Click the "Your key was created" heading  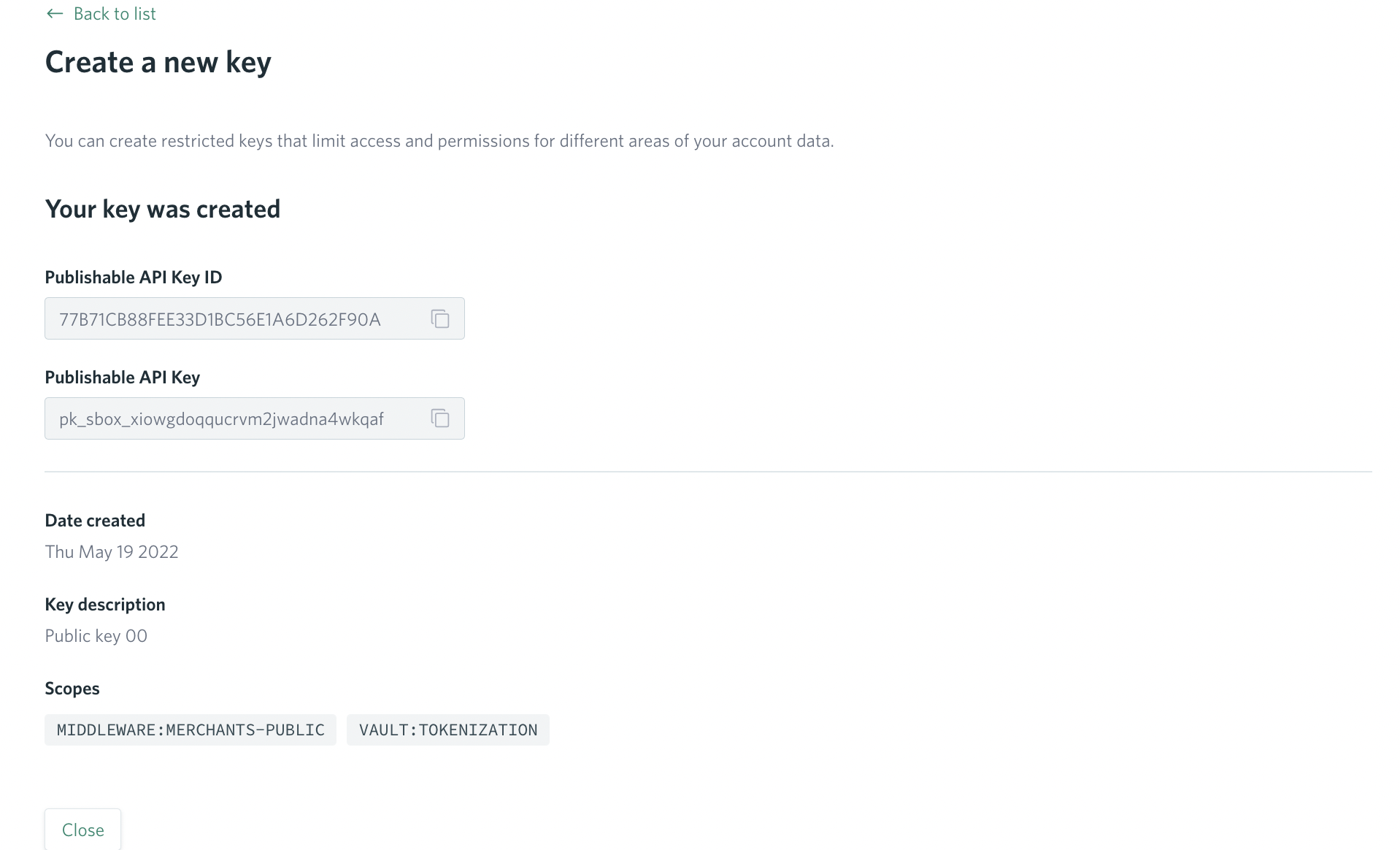[163, 210]
